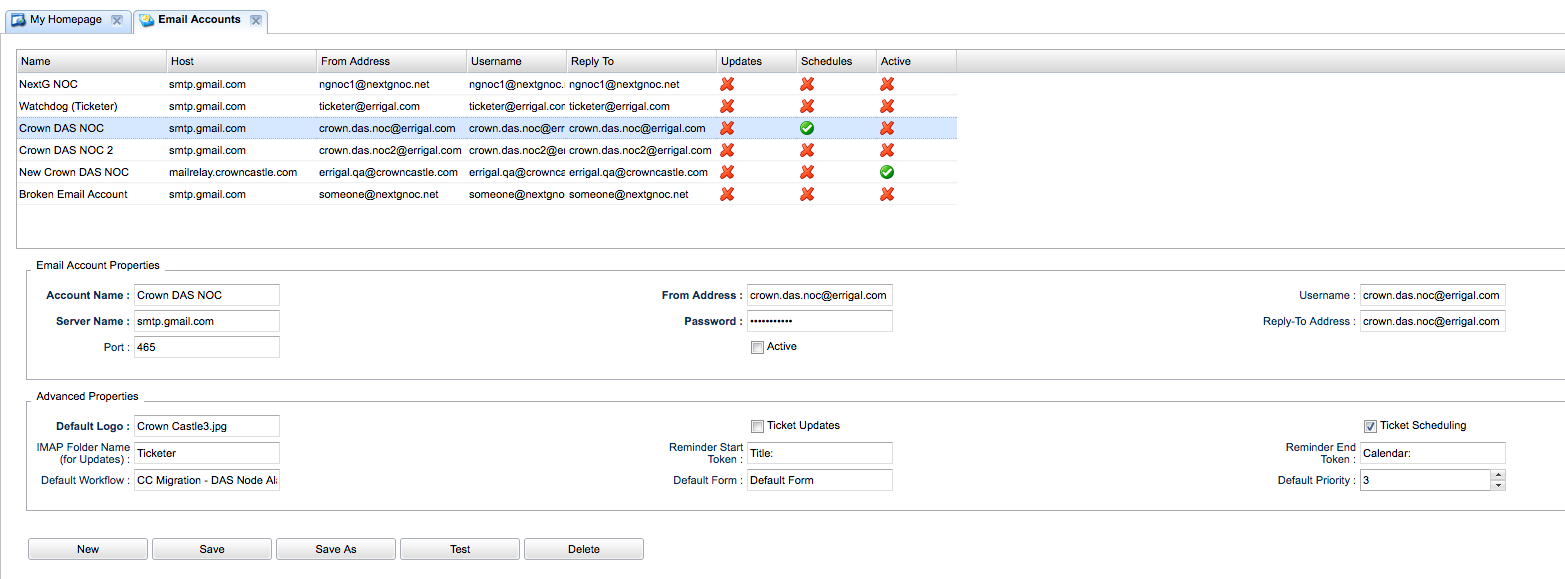Click the green Schedules checkmark for Crown DAS NOC
The height and width of the screenshot is (579, 1565).
(x=807, y=128)
